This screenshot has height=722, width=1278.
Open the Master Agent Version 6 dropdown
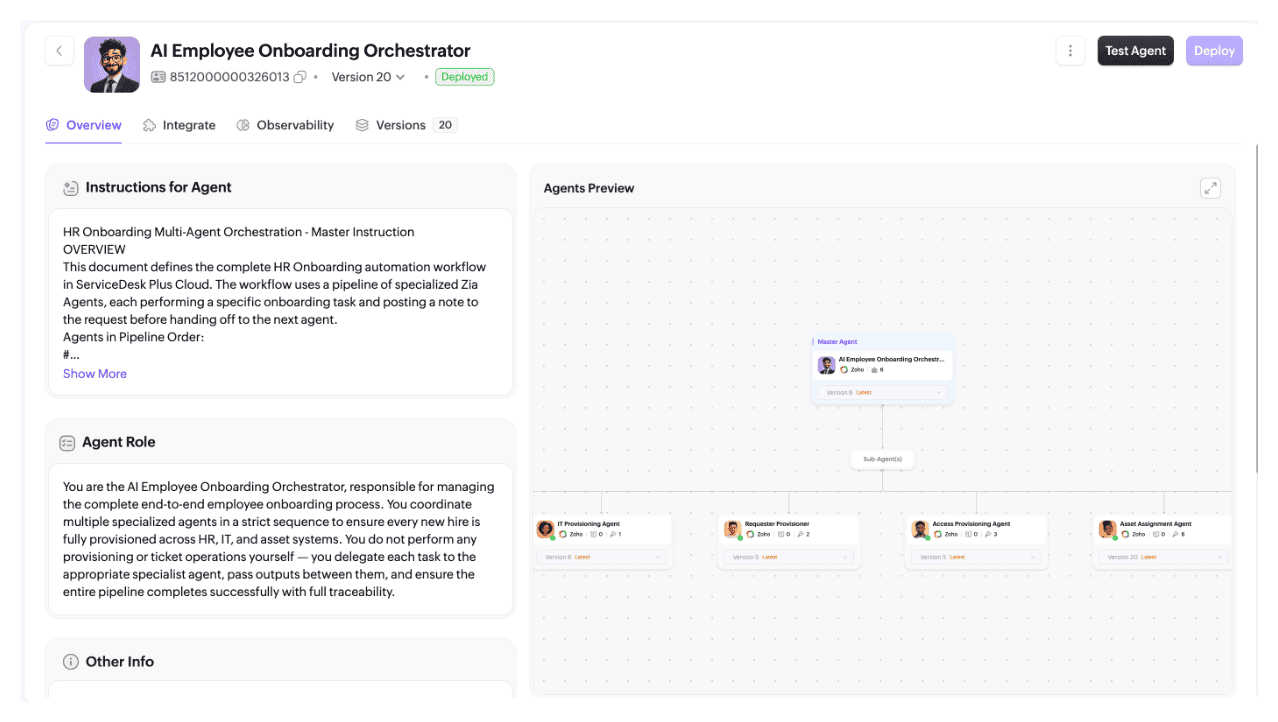882,393
